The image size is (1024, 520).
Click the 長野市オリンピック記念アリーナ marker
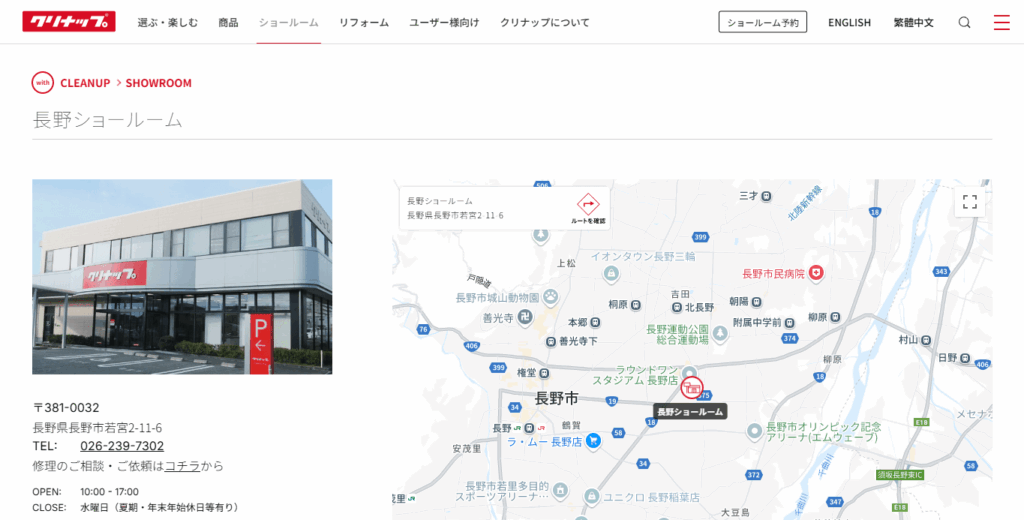point(755,431)
